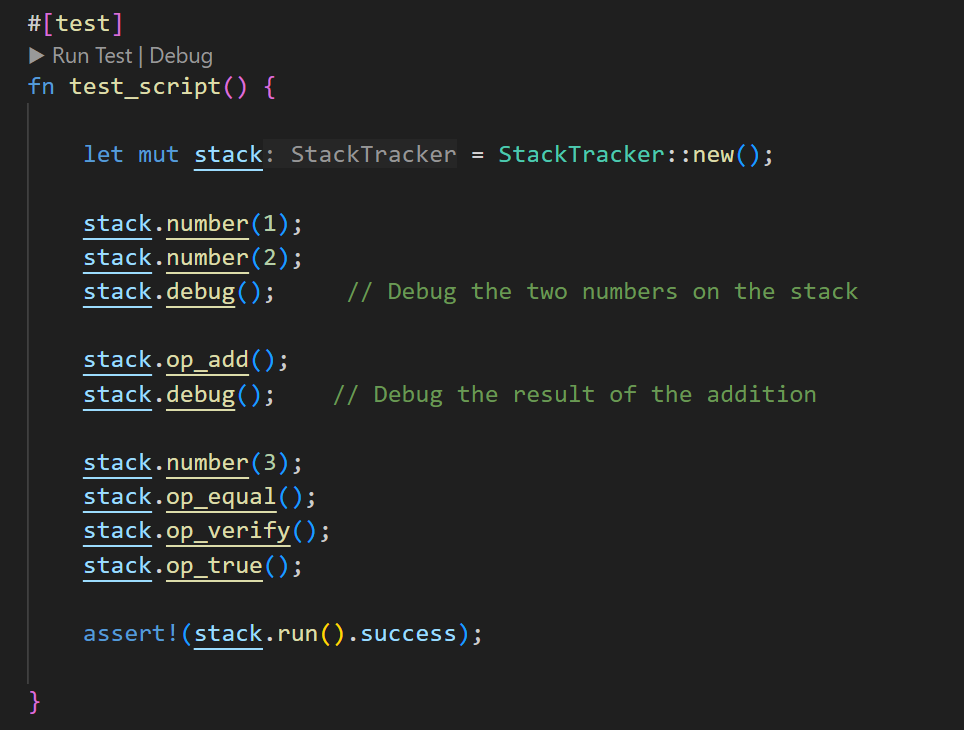Click the op_true method call
The width and height of the screenshot is (964, 730).
(x=214, y=566)
